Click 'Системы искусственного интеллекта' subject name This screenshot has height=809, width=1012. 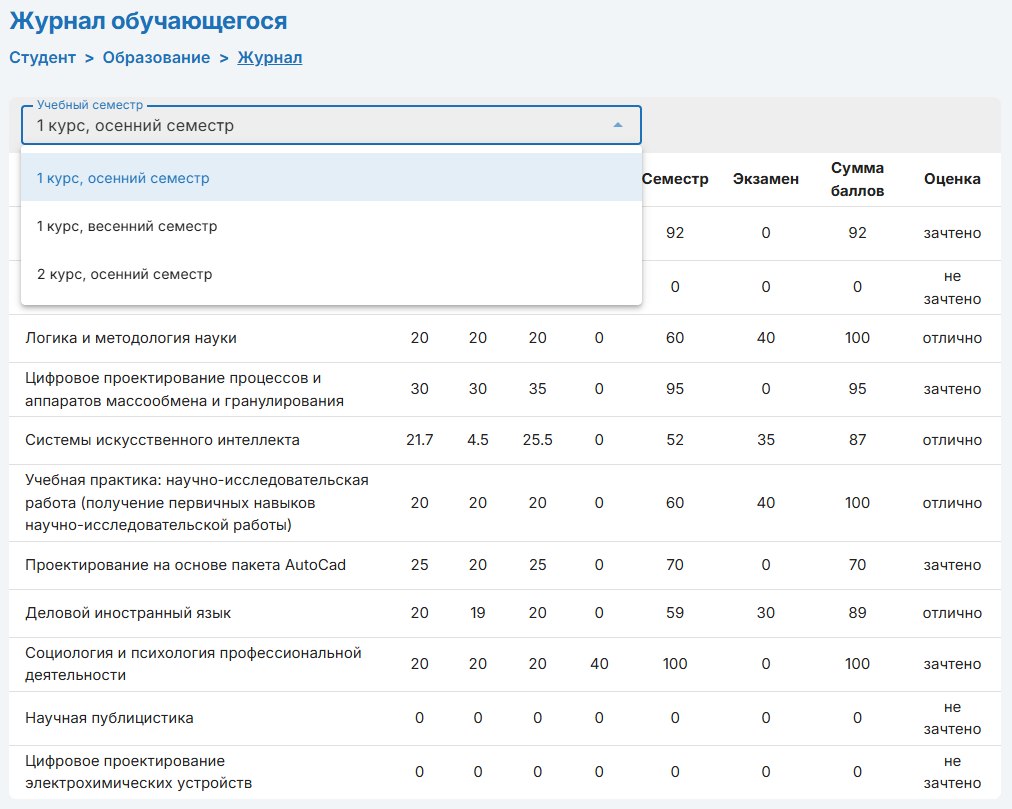[162, 440]
